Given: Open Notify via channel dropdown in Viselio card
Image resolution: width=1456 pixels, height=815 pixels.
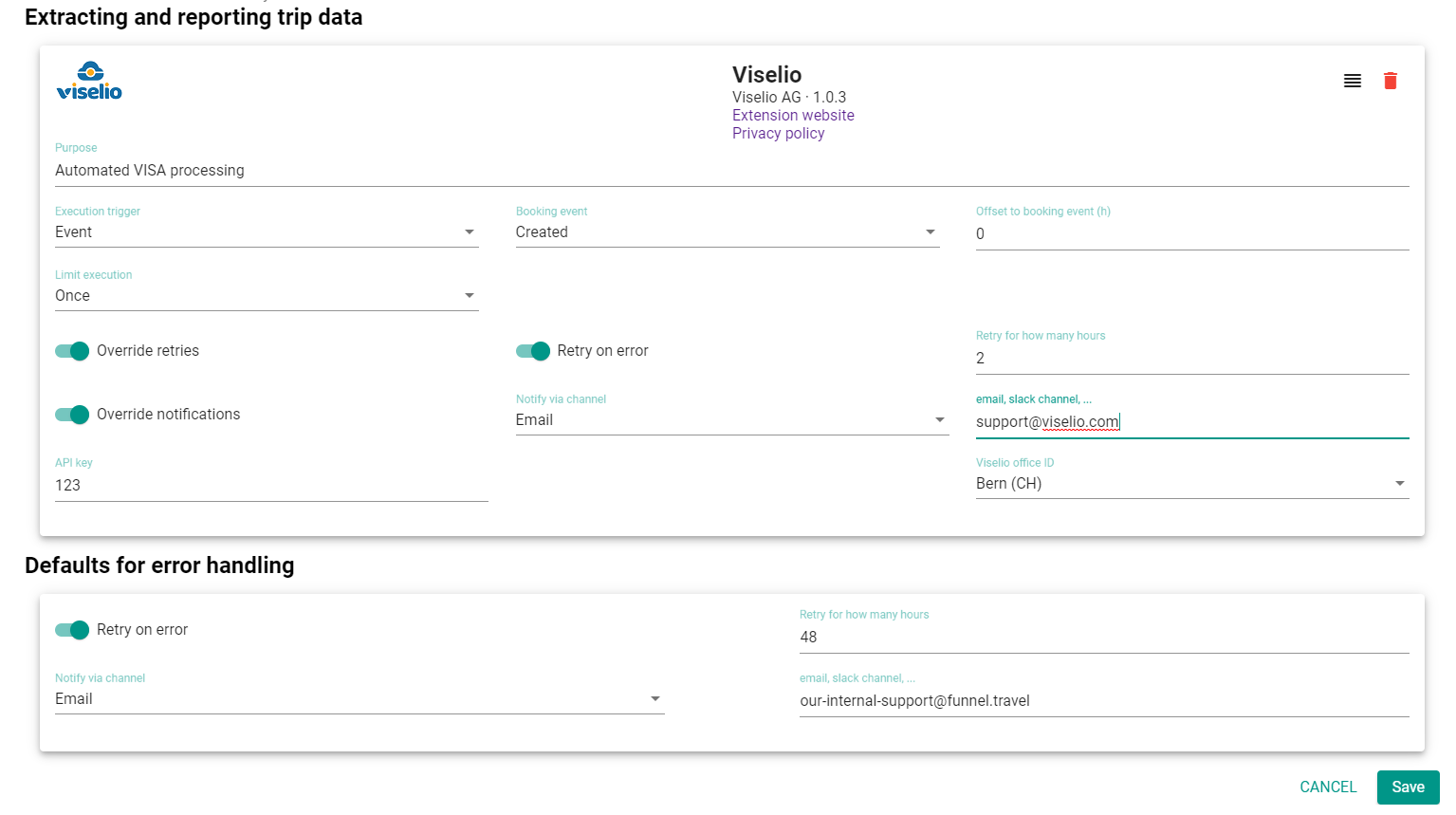Looking at the screenshot, I should pos(732,420).
